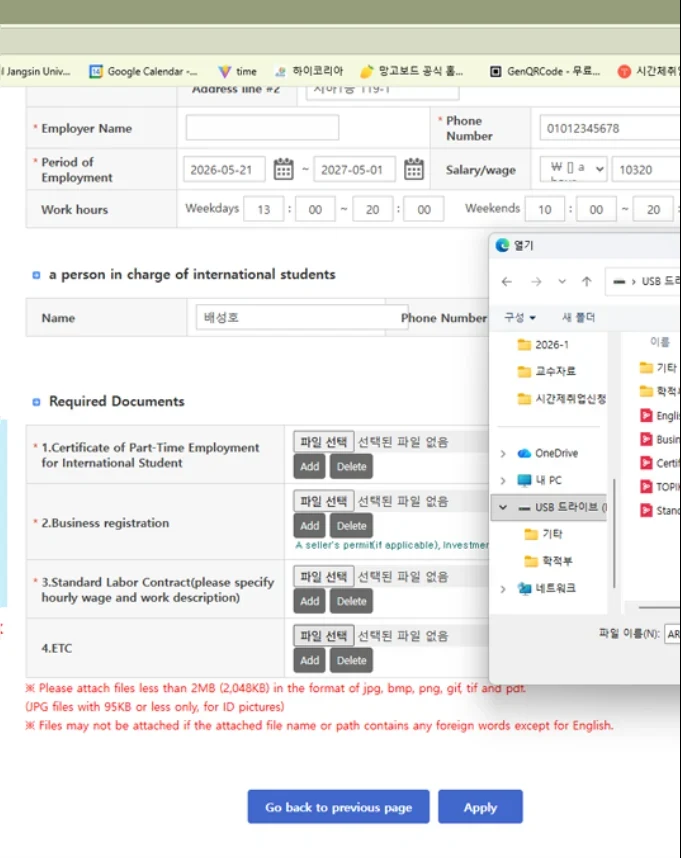Sort files by 이름 column header

(x=660, y=342)
